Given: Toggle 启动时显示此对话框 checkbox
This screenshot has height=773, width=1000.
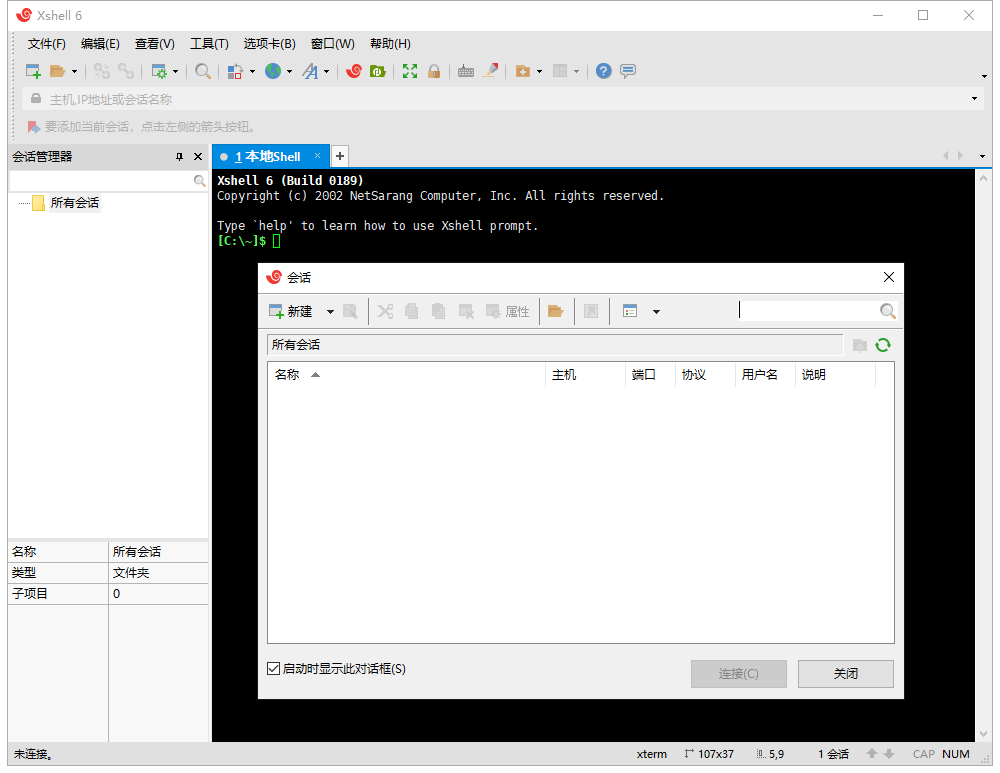Looking at the screenshot, I should pyautogui.click(x=274, y=668).
